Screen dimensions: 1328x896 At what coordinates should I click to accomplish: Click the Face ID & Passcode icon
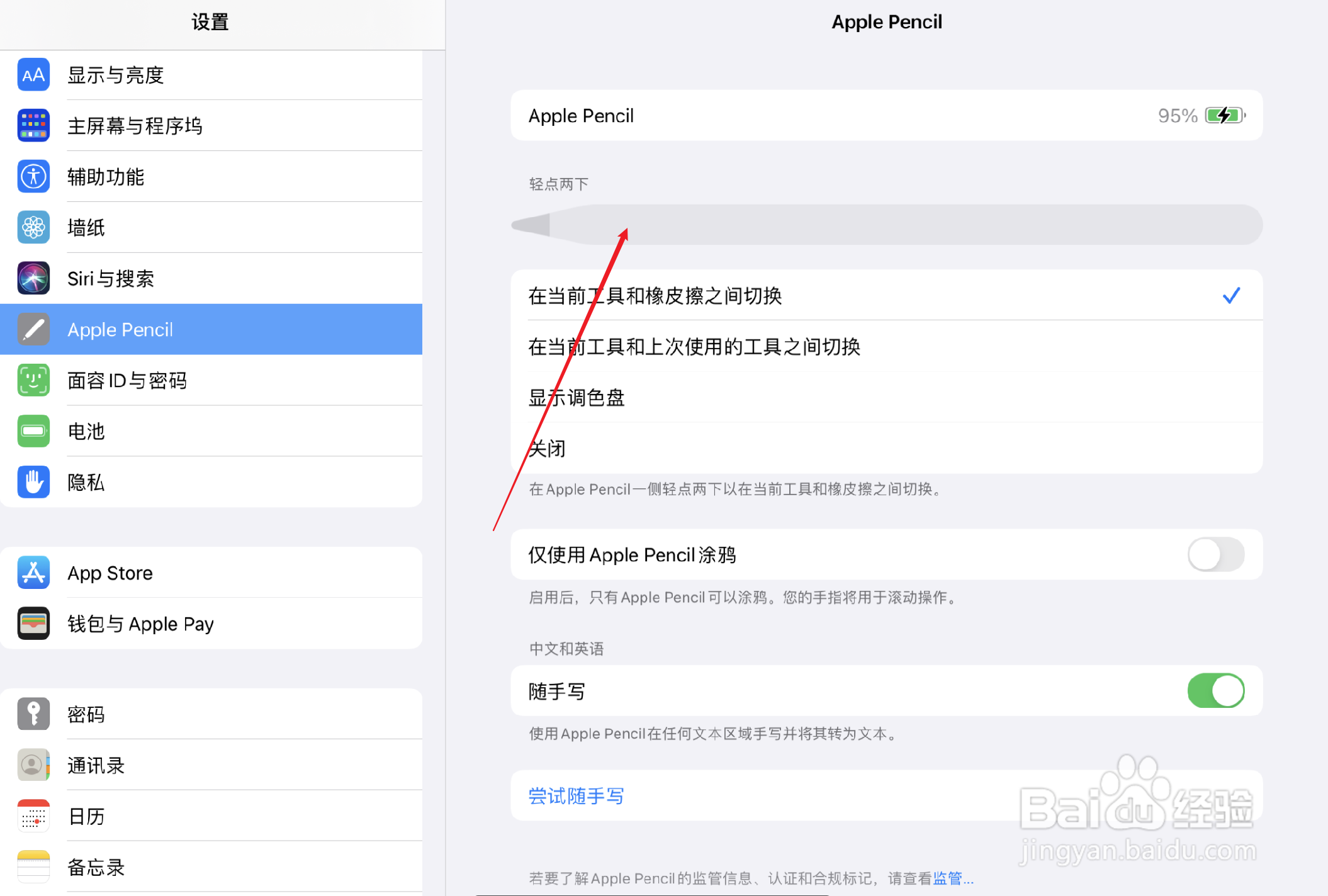pos(33,380)
